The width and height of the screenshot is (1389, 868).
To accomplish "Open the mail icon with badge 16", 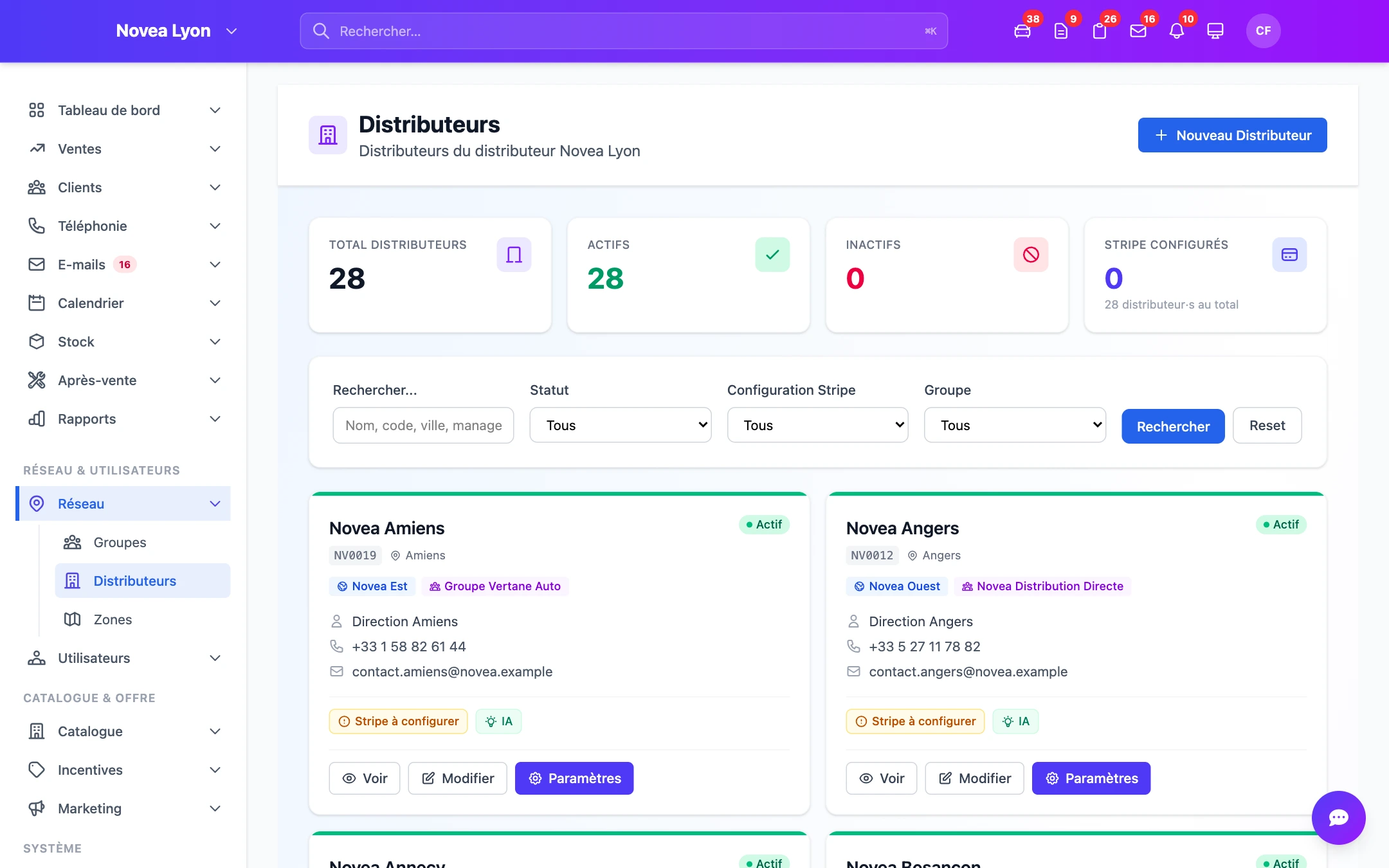I will [x=1138, y=31].
